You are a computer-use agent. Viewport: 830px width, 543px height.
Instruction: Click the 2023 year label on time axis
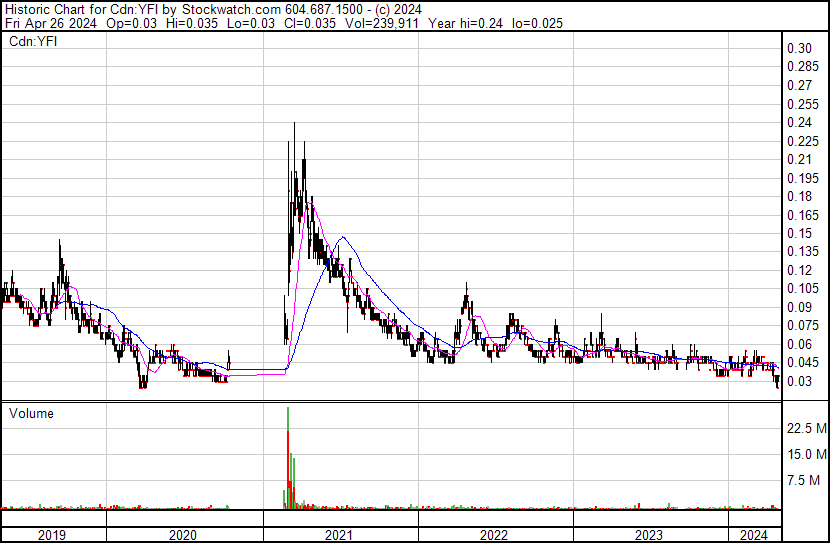[x=649, y=535]
